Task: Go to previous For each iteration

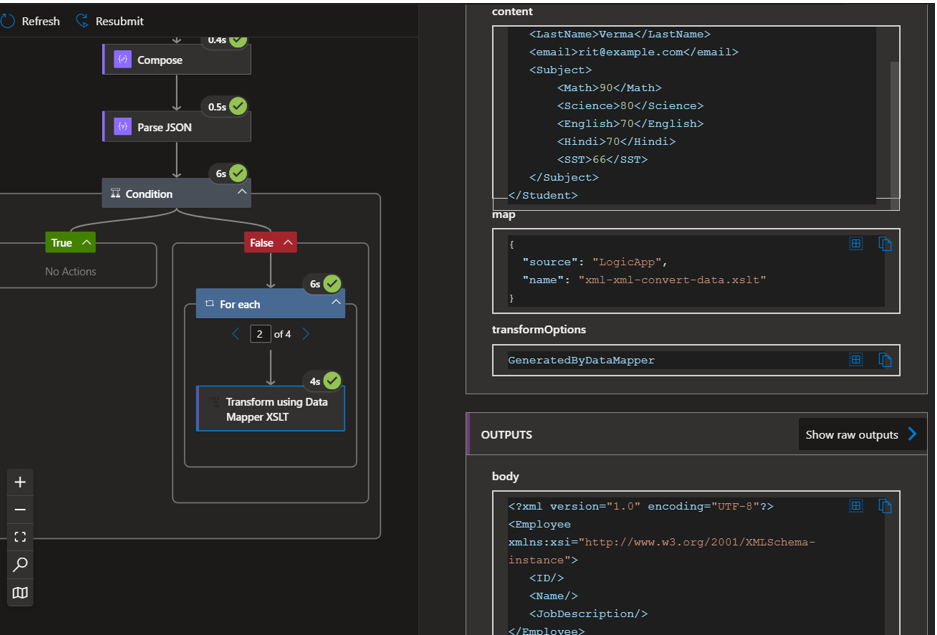Action: pyautogui.click(x=235, y=334)
